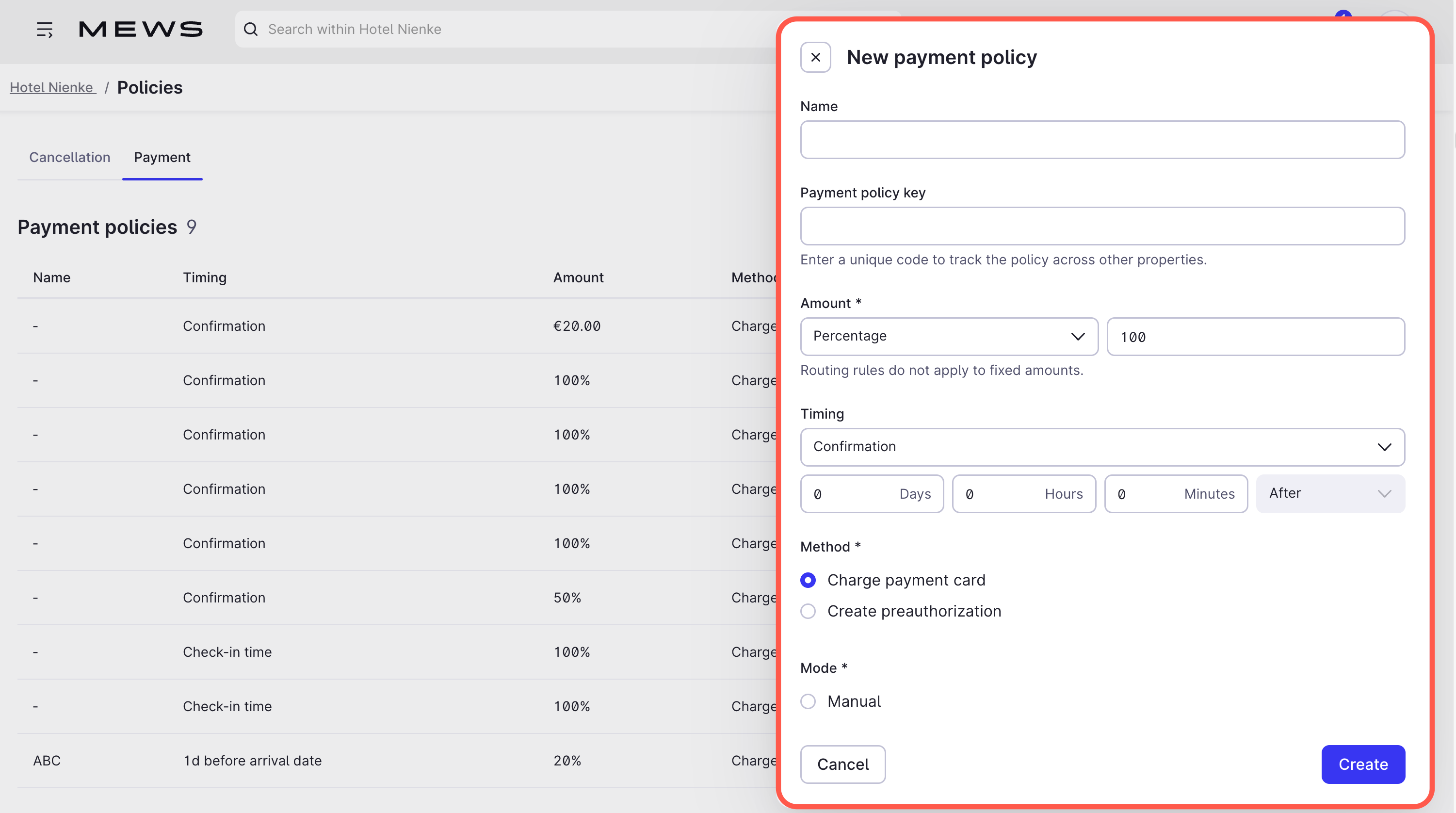The height and width of the screenshot is (813, 1456).
Task: Click the Cancel button
Action: pos(843,764)
